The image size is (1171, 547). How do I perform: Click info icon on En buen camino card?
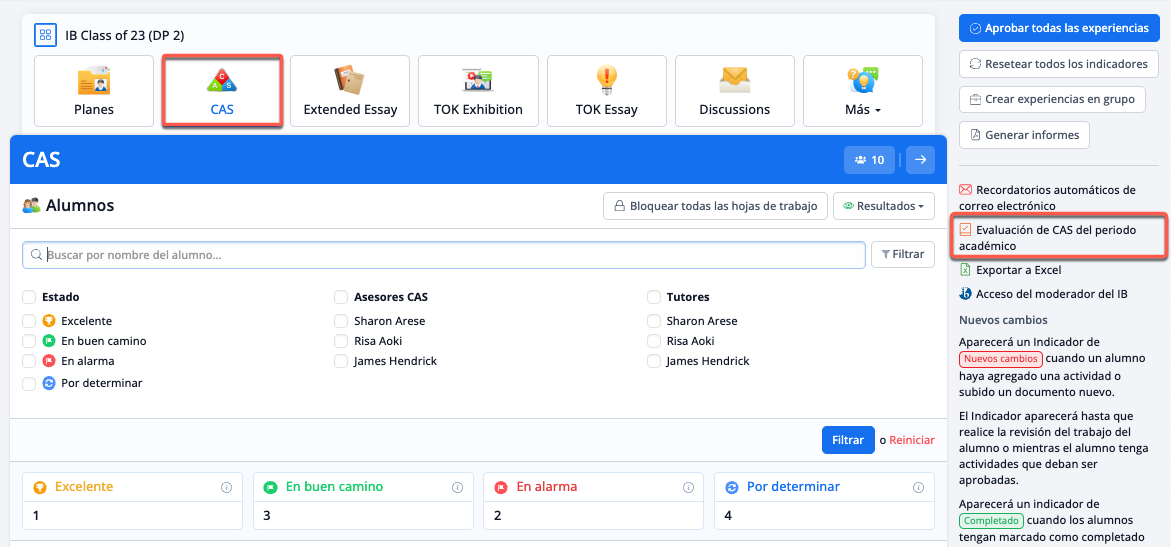457,488
